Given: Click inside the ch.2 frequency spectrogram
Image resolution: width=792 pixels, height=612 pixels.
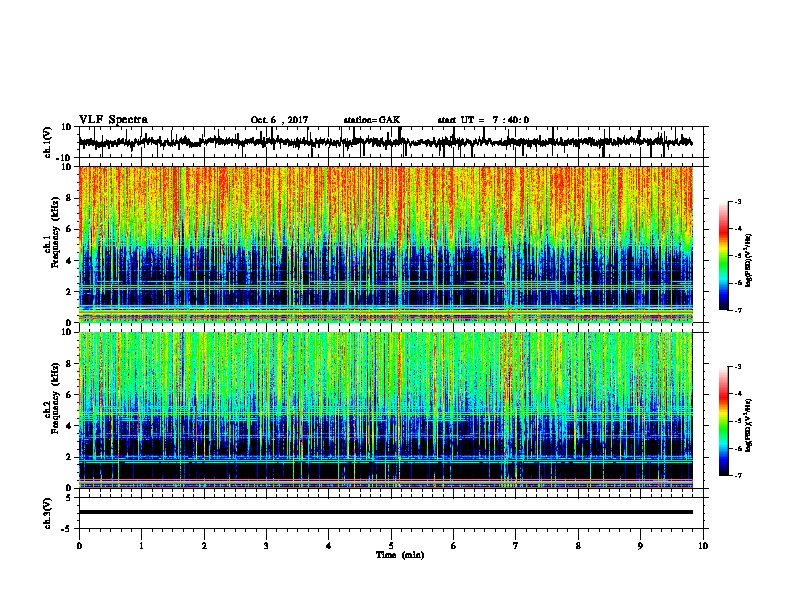Looking at the screenshot, I should (x=386, y=410).
